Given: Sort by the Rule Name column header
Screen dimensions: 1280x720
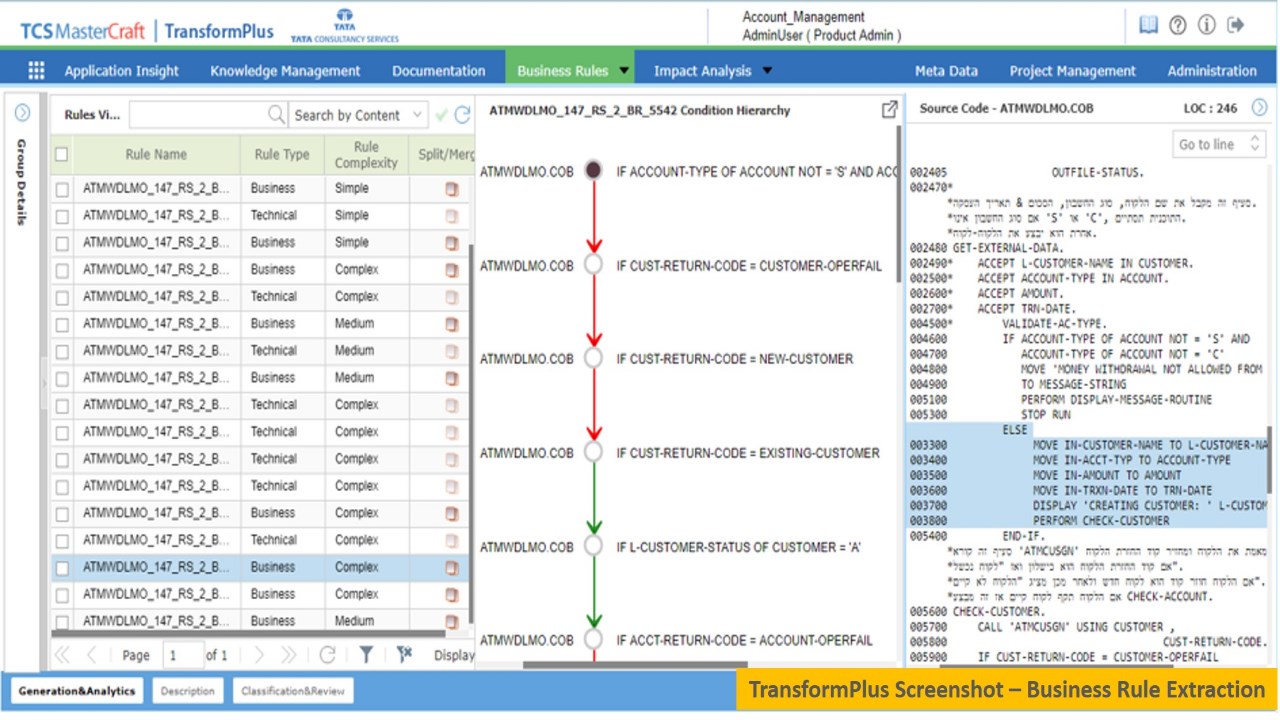Looking at the screenshot, I should pos(156,154).
